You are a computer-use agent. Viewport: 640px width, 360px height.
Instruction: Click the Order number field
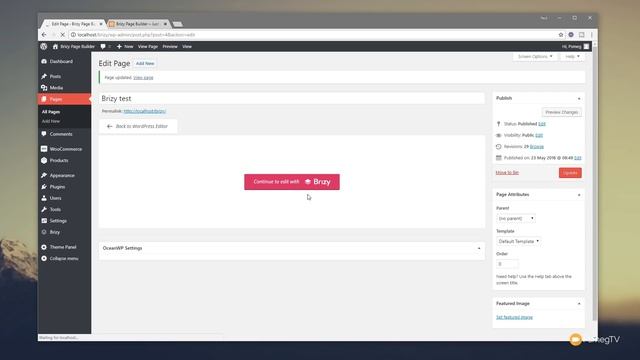[507, 264]
